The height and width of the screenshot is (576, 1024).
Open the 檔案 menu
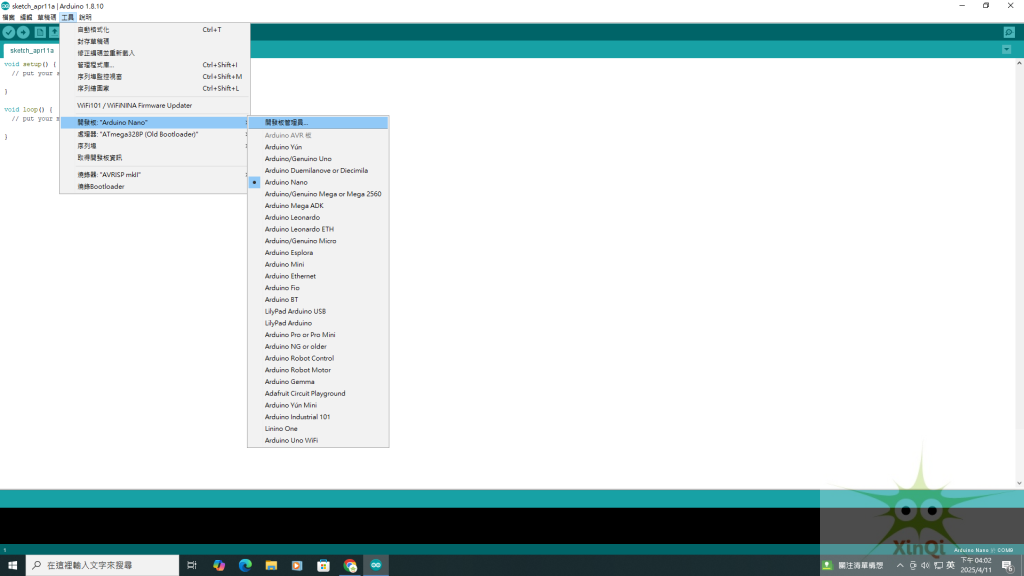point(8,18)
